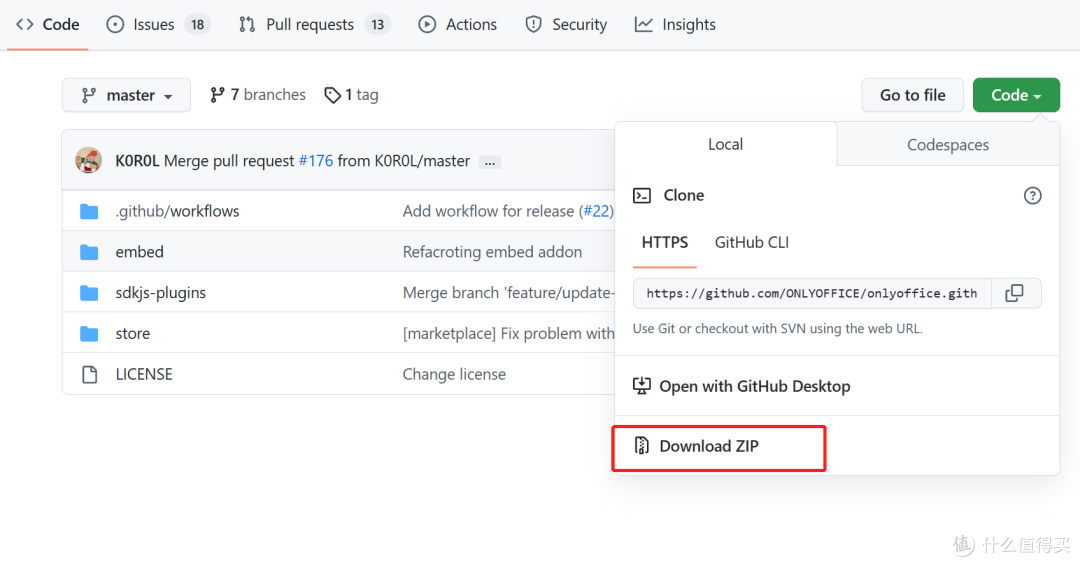View the Insights tab
The width and height of the screenshot is (1080, 567).
(675, 24)
